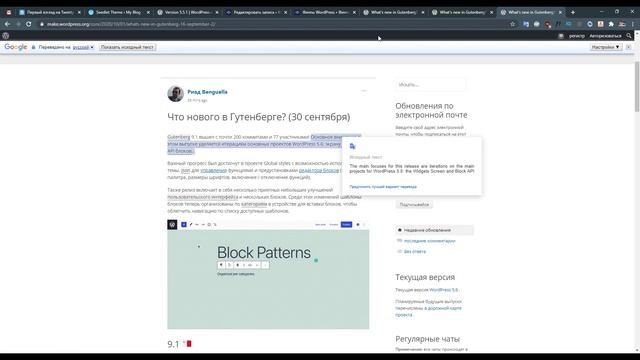The height and width of the screenshot is (360, 640).
Task: Open the roadmap link 'в дорожной карте проекта'
Action: (428, 311)
